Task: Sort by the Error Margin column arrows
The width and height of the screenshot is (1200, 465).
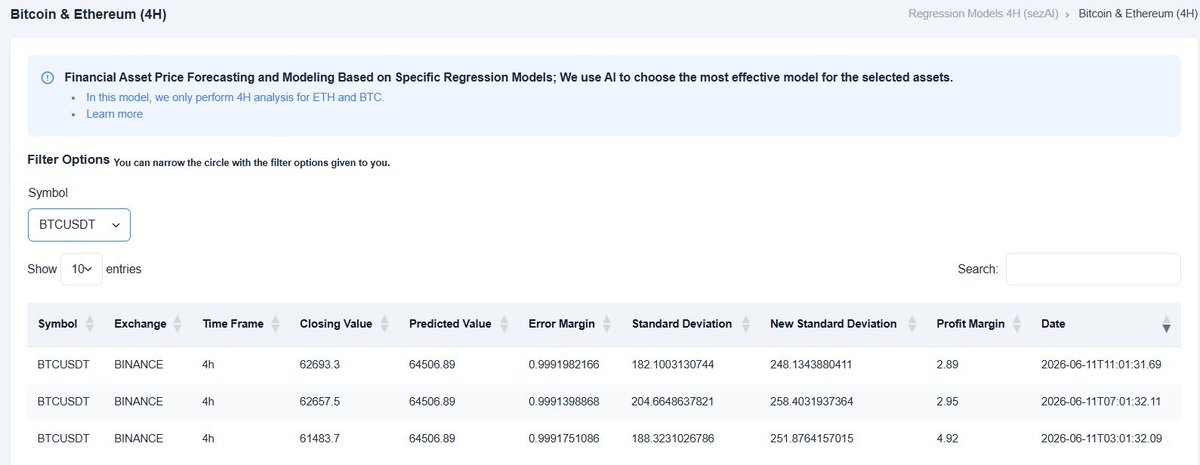Action: (608, 325)
